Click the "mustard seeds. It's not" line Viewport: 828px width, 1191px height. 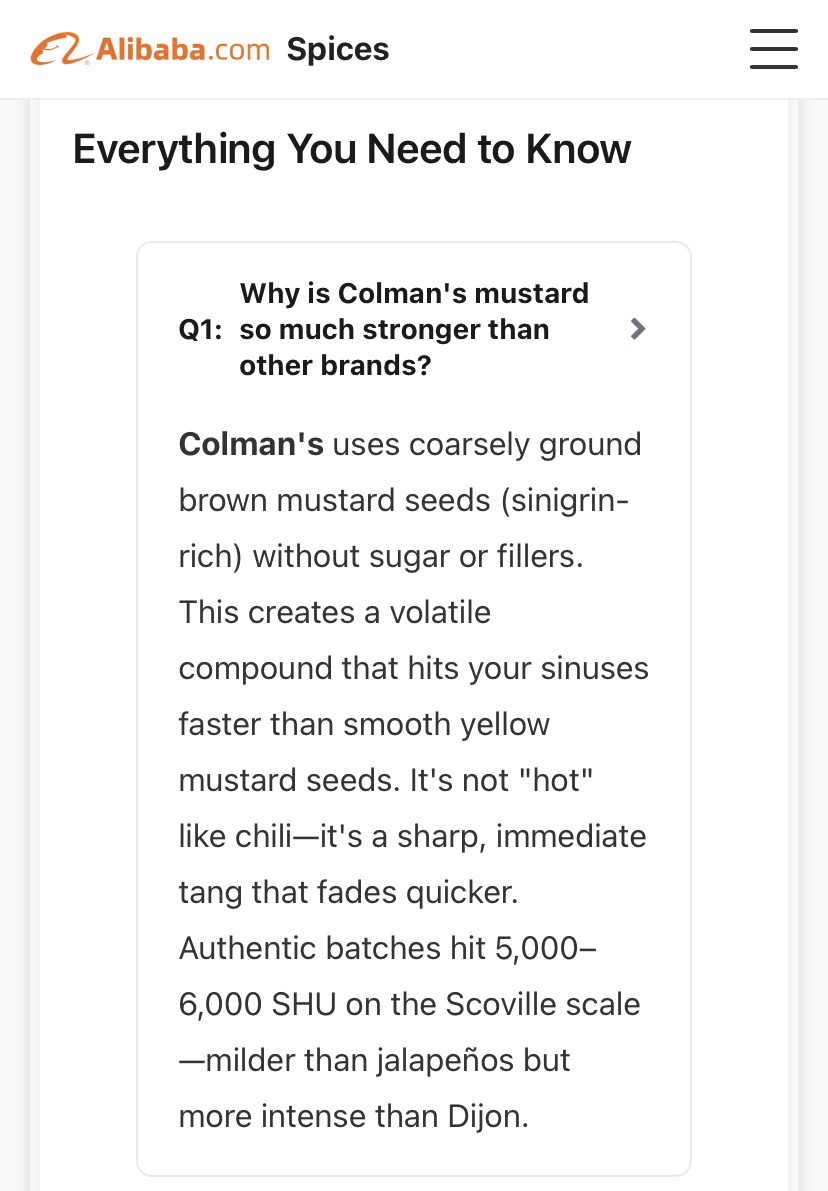tap(386, 780)
